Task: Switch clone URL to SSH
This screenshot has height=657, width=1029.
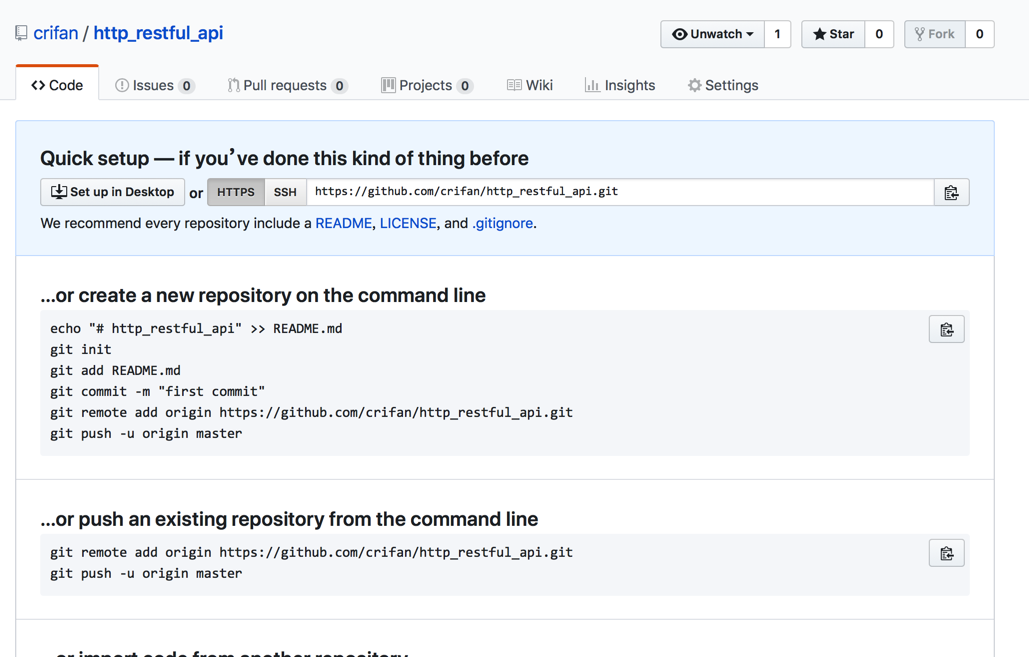Action: 285,192
